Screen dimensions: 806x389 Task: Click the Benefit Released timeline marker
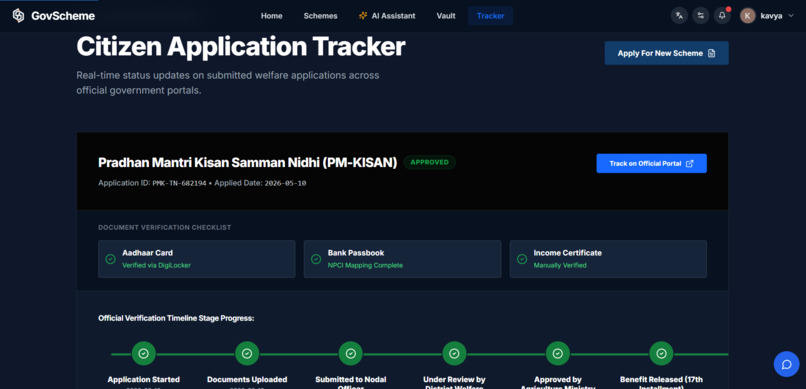[x=662, y=354]
